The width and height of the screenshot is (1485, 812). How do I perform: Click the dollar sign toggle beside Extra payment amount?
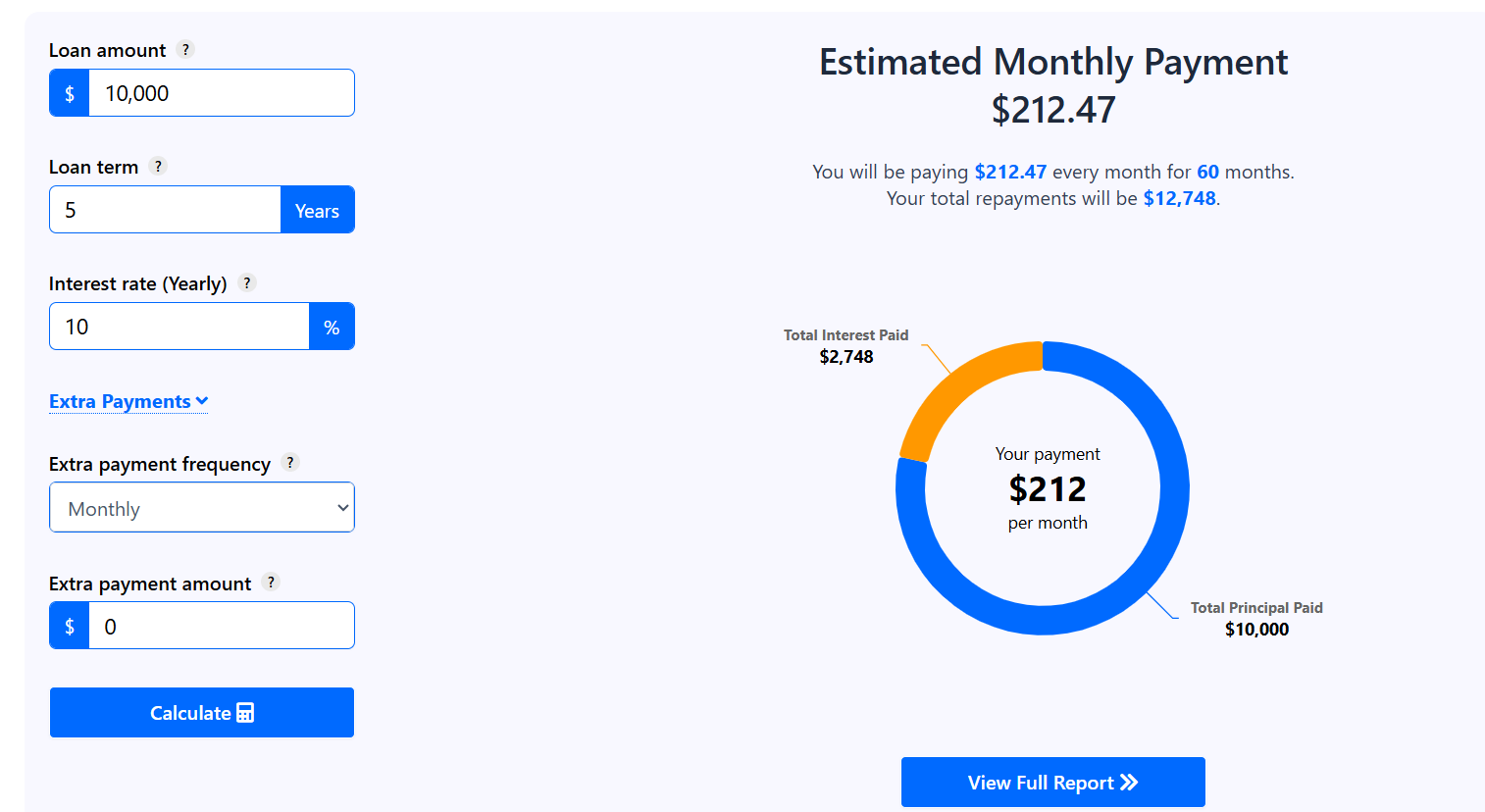pyautogui.click(x=68, y=625)
